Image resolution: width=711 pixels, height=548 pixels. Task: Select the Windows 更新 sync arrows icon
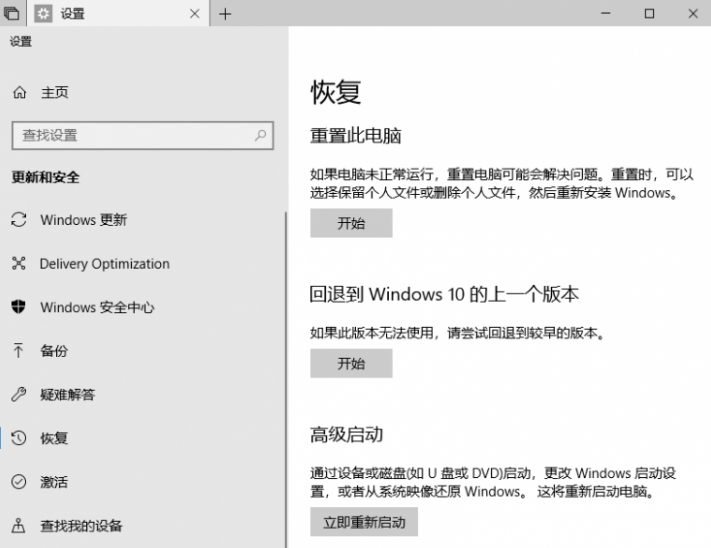click(18, 220)
